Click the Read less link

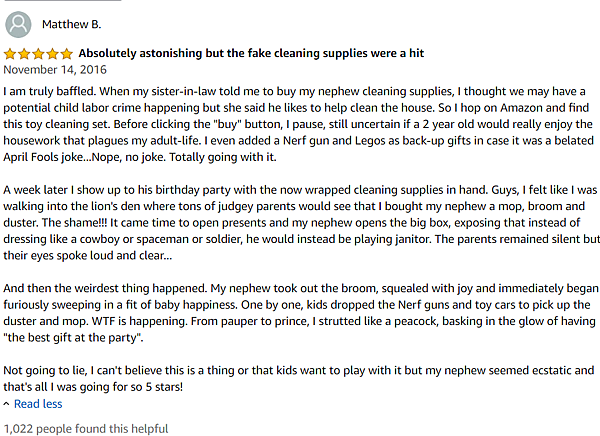click(x=38, y=404)
